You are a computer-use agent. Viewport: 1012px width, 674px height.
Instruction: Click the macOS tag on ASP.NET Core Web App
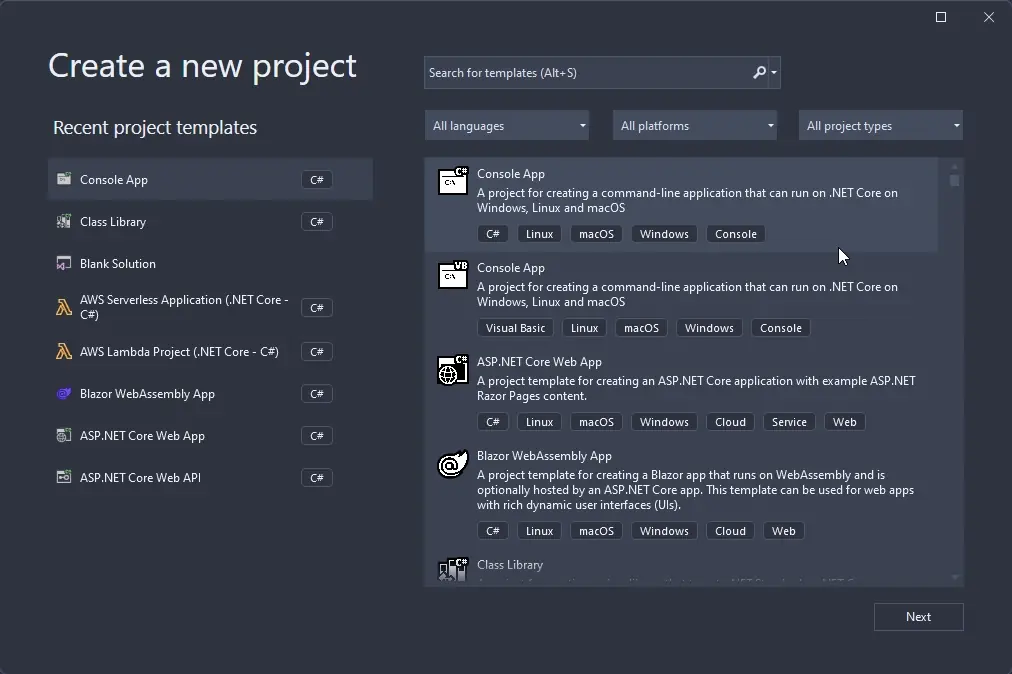click(x=596, y=422)
